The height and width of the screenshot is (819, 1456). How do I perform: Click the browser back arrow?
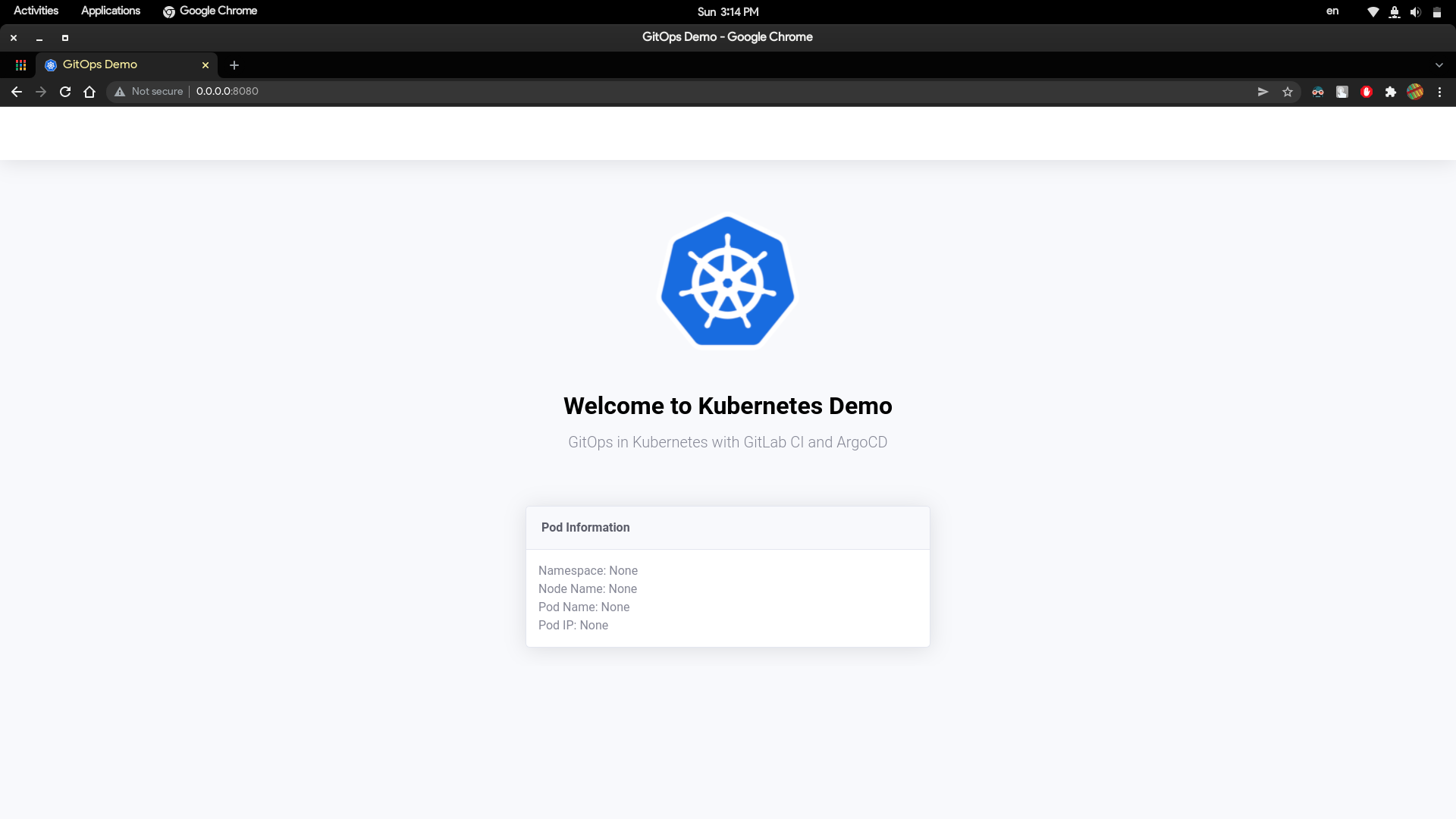[x=17, y=92]
